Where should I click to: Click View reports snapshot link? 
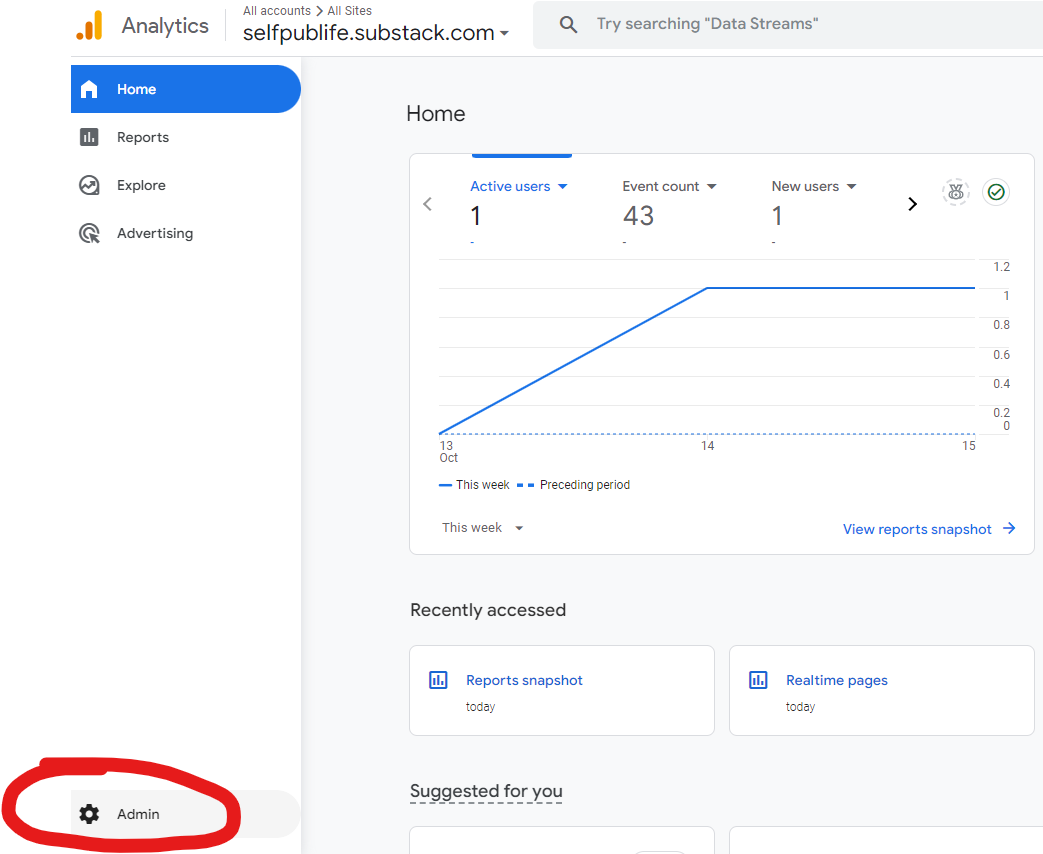pyautogui.click(x=917, y=529)
